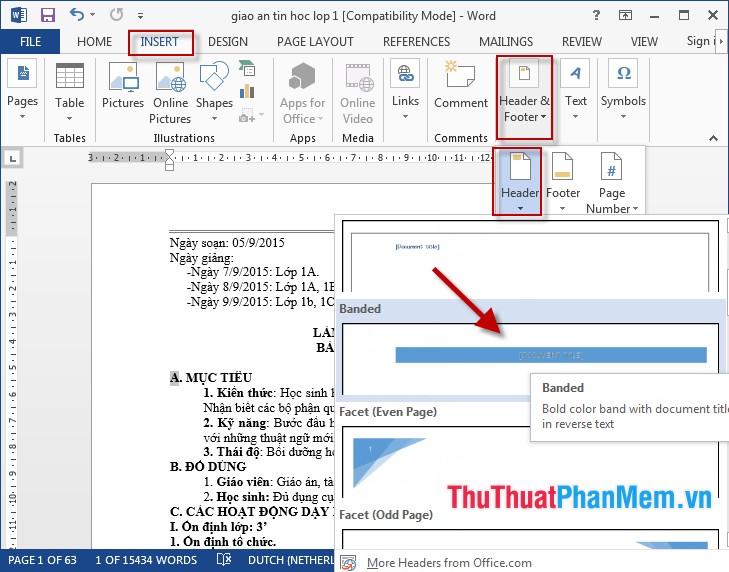Click the tab selector at ruler corner
Screen dimensions: 729x572
pyautogui.click(x=13, y=159)
